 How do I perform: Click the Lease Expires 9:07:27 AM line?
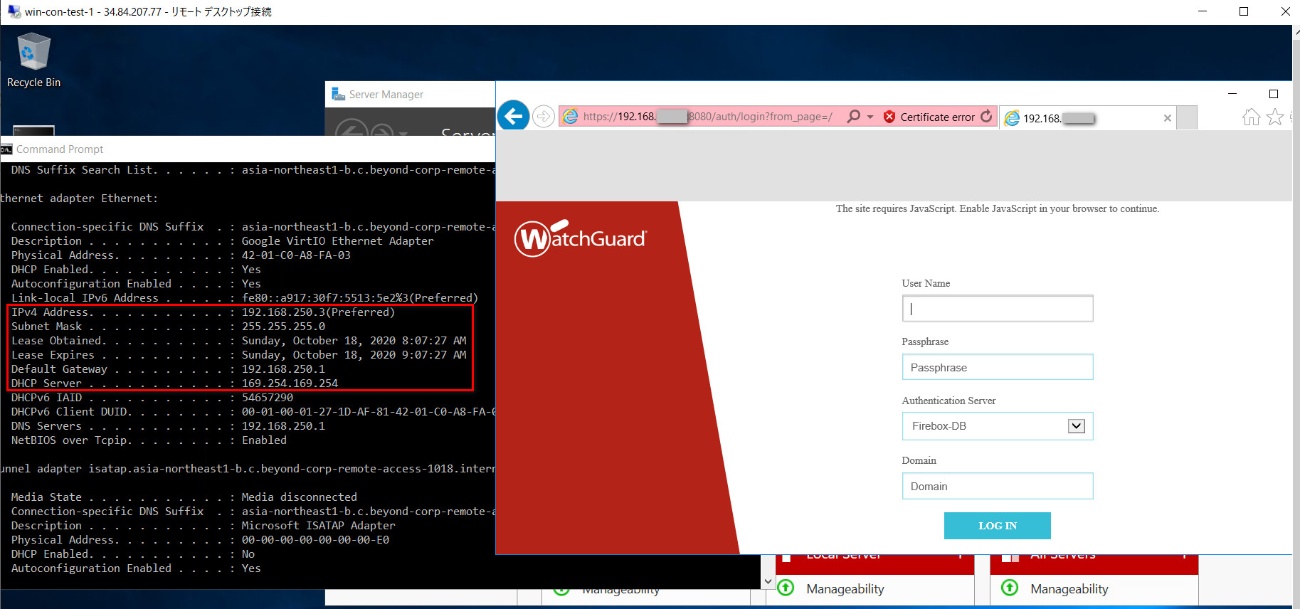point(238,355)
